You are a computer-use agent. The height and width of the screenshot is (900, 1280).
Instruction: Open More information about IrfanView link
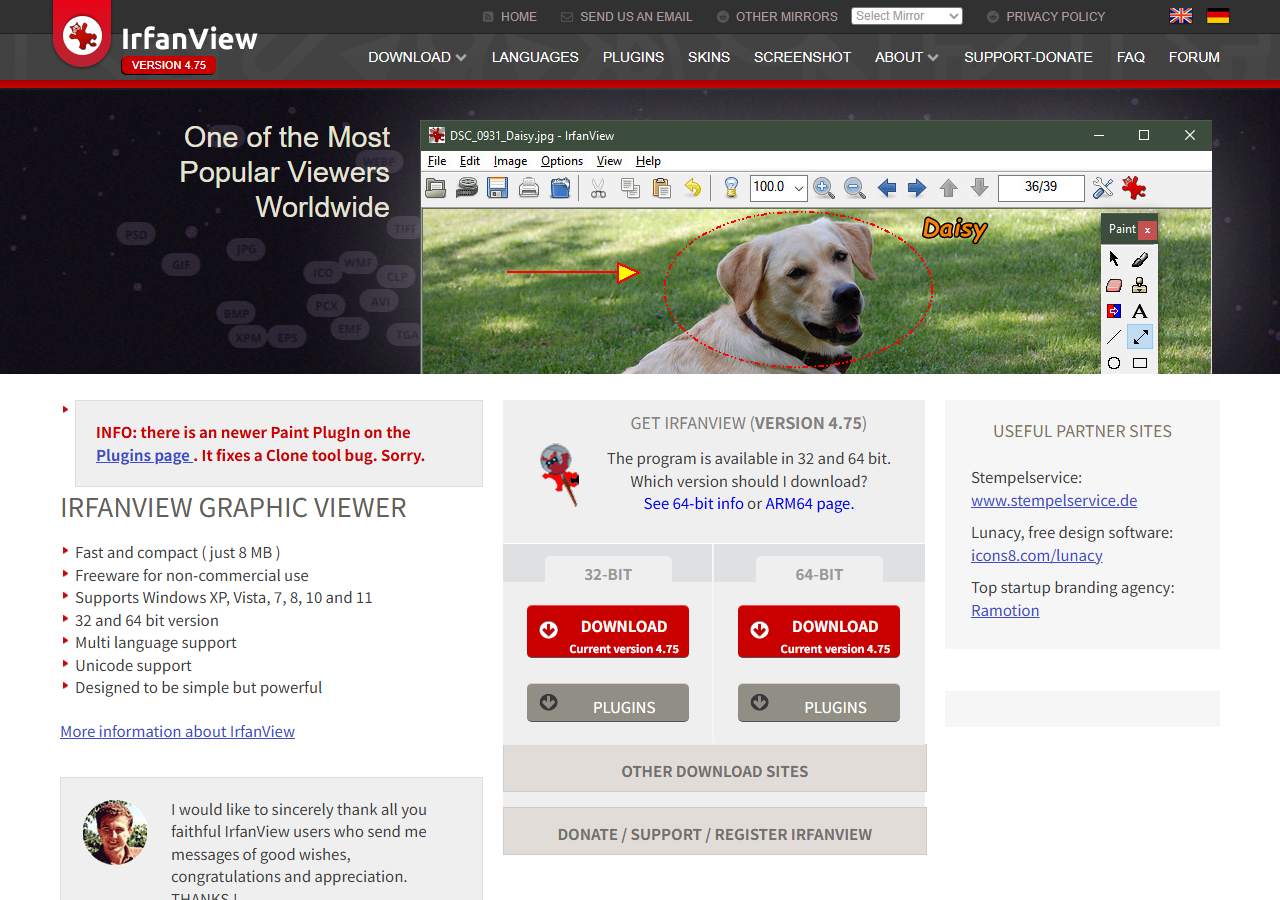177,731
